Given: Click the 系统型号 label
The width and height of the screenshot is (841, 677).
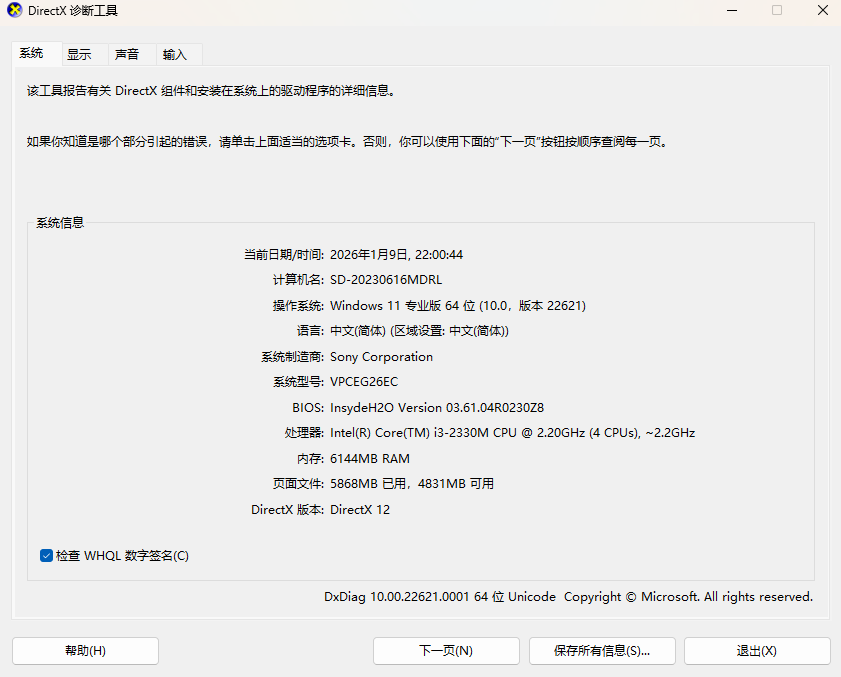Looking at the screenshot, I should pyautogui.click(x=298, y=382).
